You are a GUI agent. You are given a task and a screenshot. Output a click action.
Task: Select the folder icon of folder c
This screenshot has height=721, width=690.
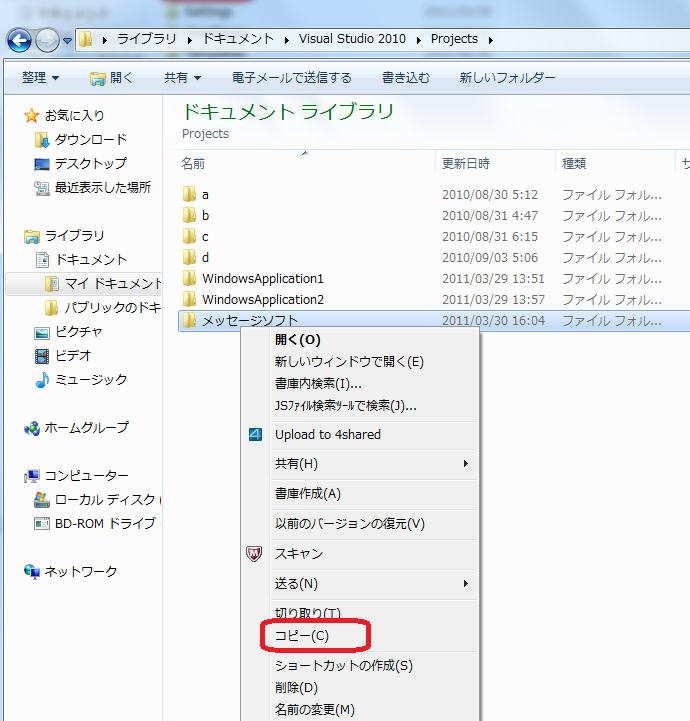(x=189, y=236)
